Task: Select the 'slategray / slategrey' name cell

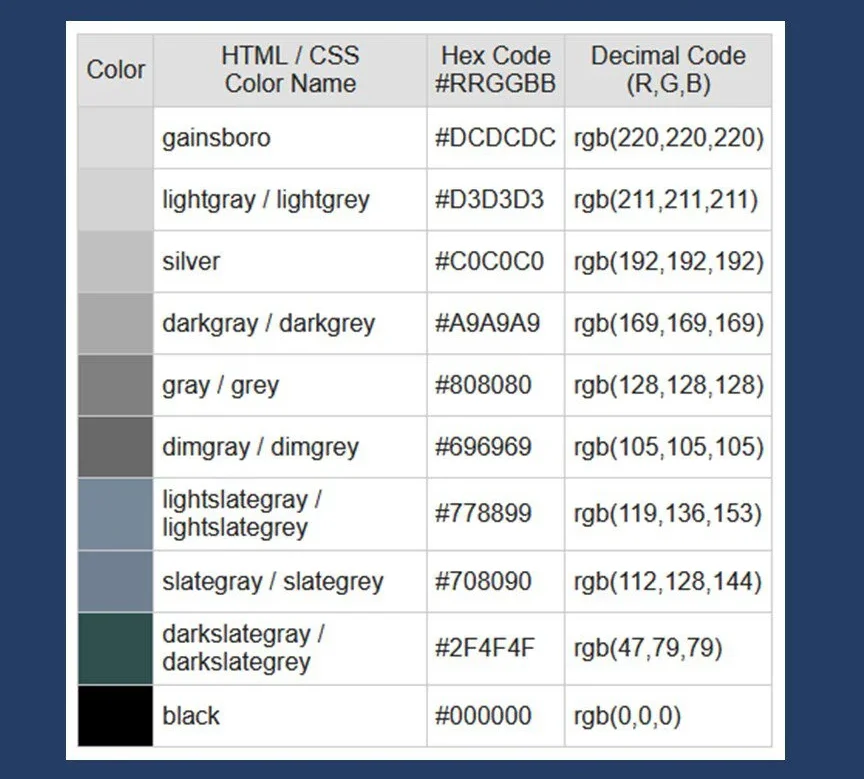Action: click(x=290, y=582)
